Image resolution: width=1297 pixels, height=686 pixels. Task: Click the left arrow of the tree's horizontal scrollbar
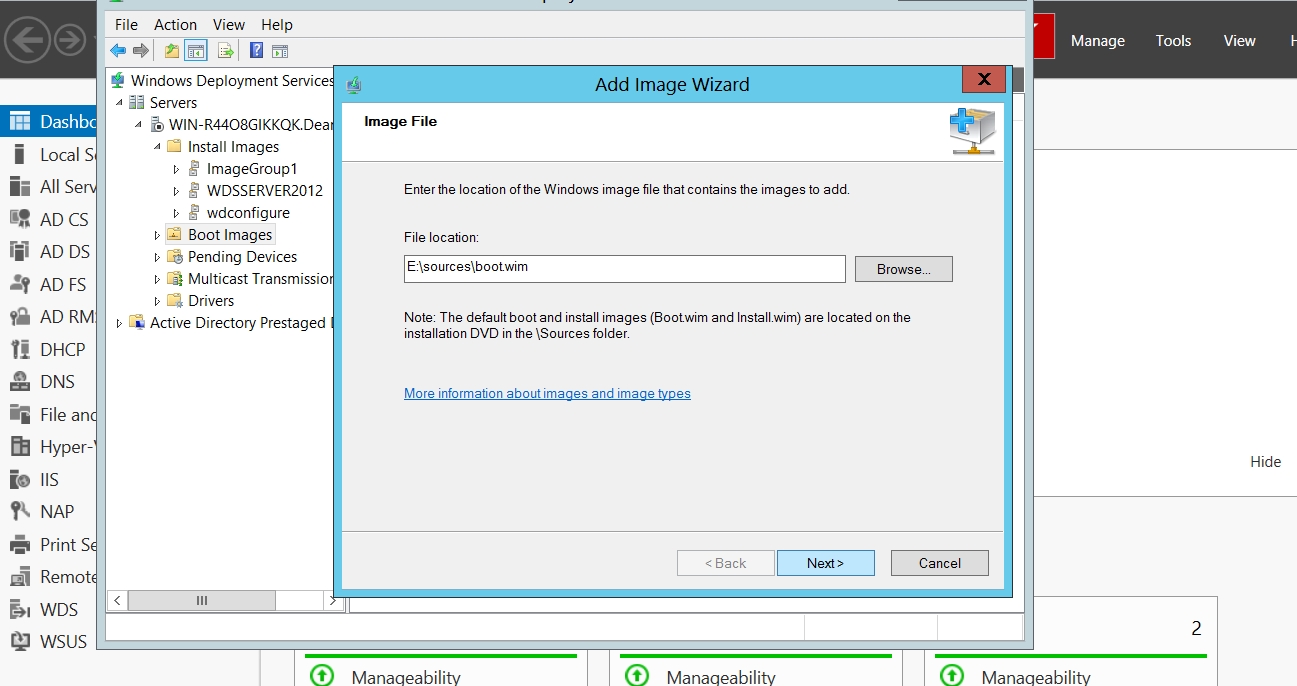[x=117, y=600]
